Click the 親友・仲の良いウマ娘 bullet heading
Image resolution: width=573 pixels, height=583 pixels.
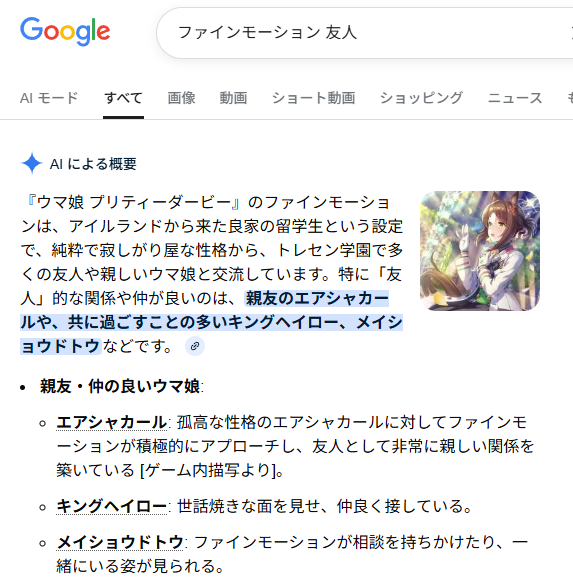point(120,386)
